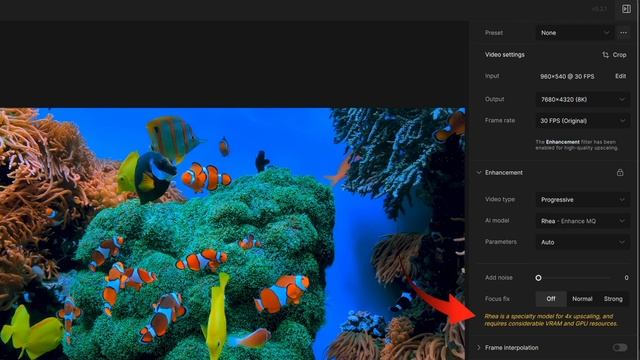This screenshot has width=640, height=360.
Task: Click Edit next to input resolution
Action: (620, 76)
